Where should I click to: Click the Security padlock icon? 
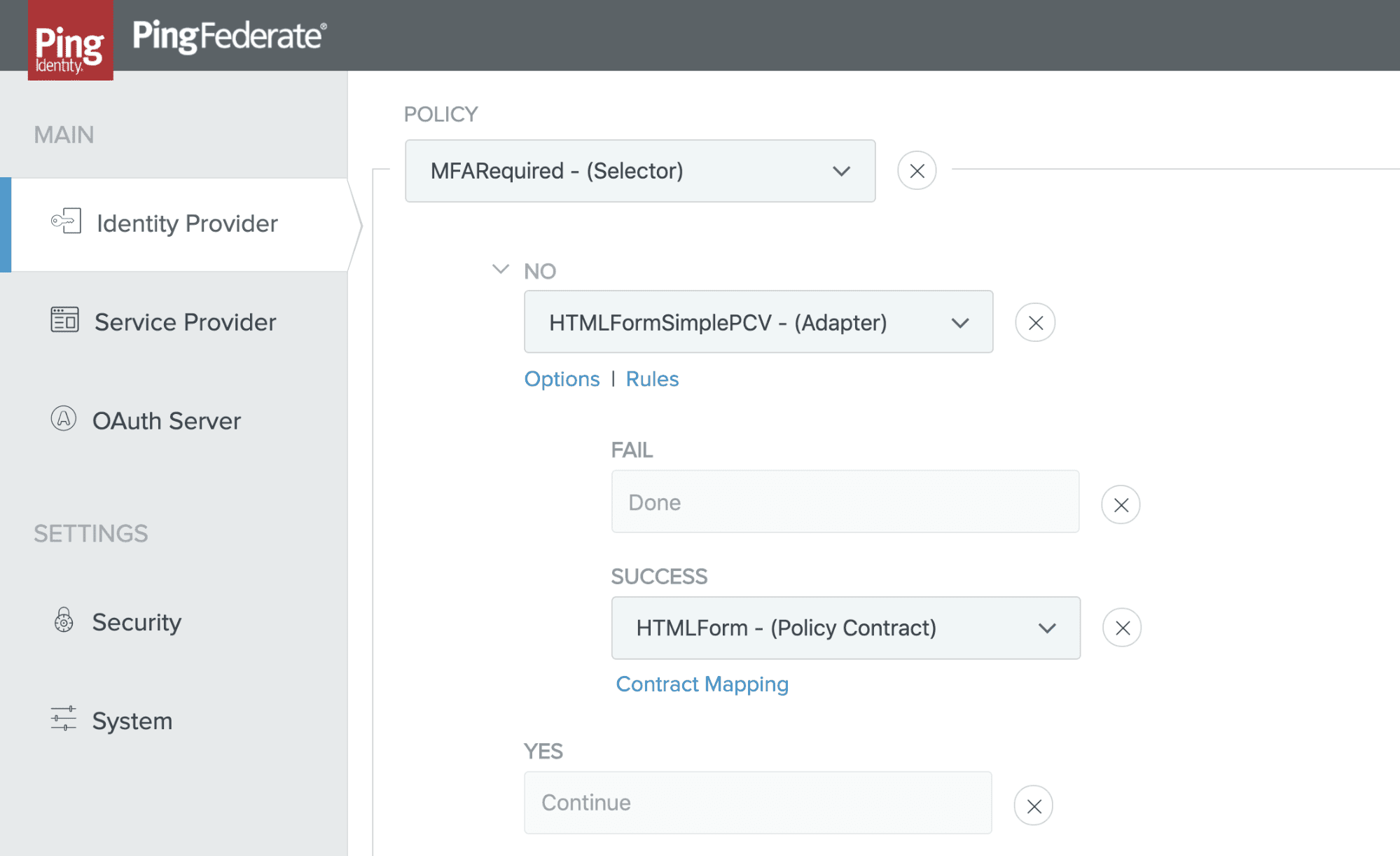(x=64, y=620)
